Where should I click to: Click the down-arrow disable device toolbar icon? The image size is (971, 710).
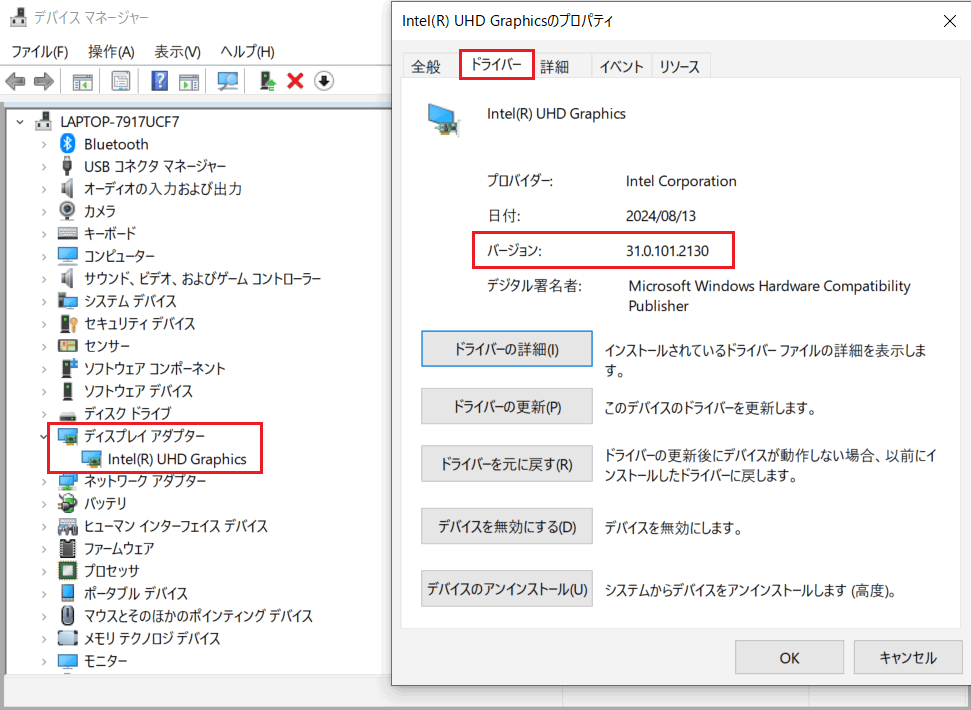[324, 81]
